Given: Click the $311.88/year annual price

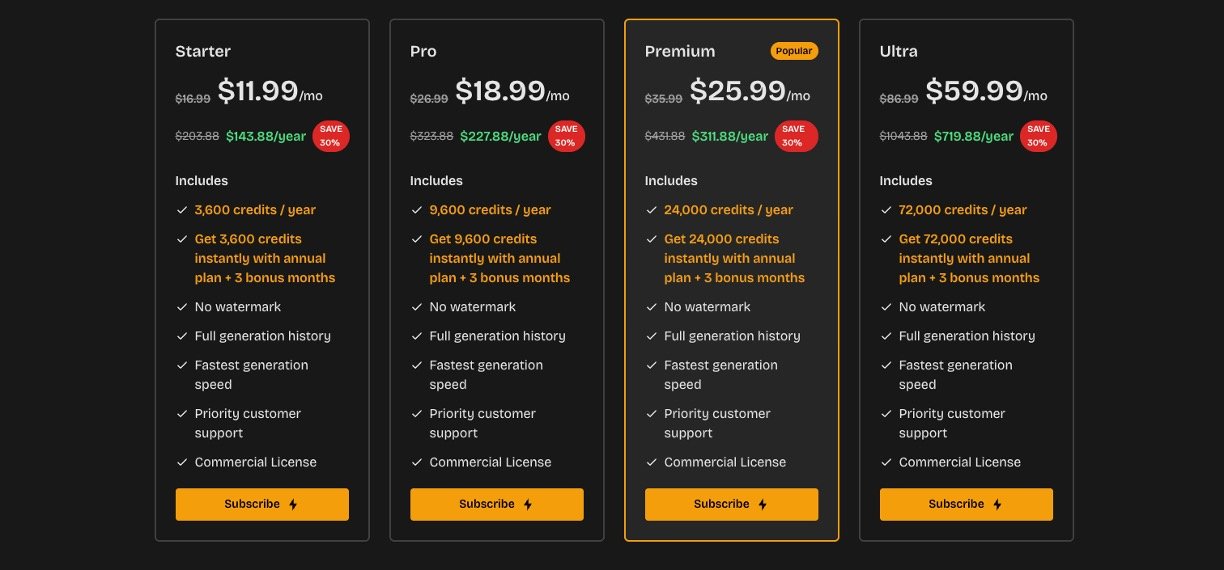Looking at the screenshot, I should coord(732,136).
